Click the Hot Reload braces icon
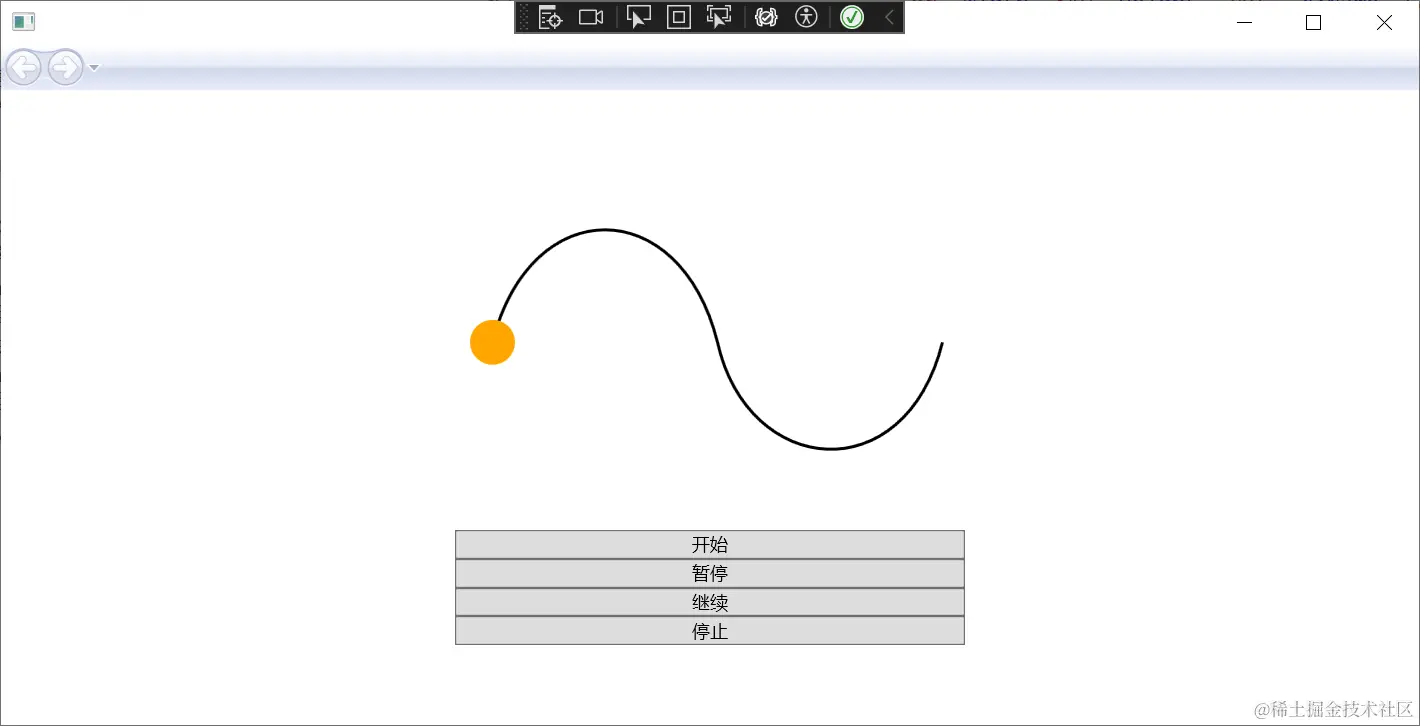Image resolution: width=1420 pixels, height=726 pixels. [x=766, y=17]
